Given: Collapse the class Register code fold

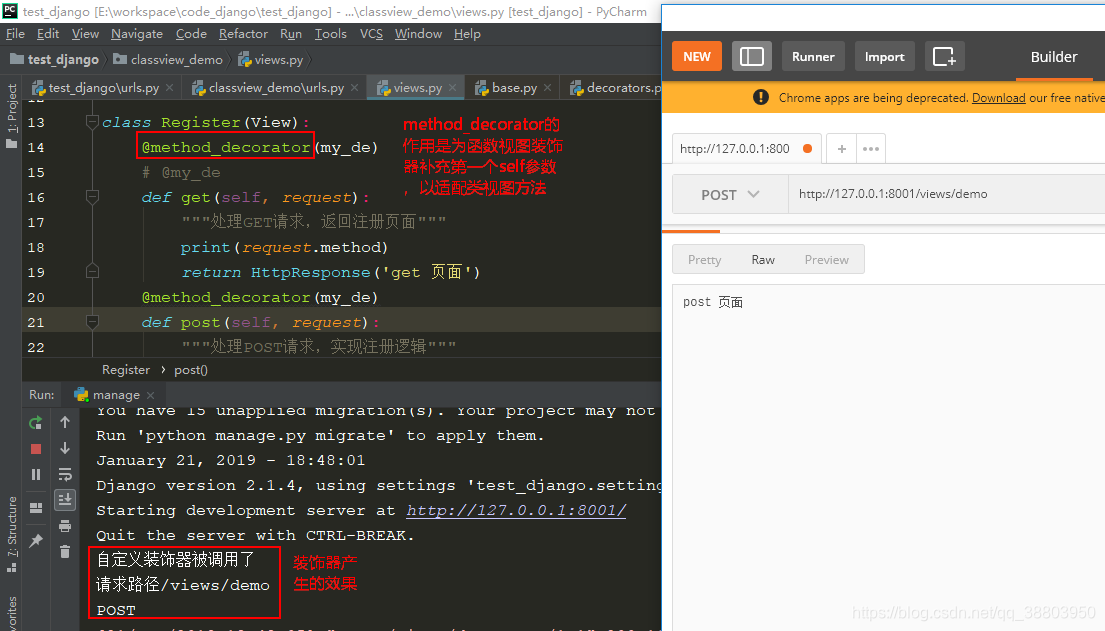Looking at the screenshot, I should 92,122.
